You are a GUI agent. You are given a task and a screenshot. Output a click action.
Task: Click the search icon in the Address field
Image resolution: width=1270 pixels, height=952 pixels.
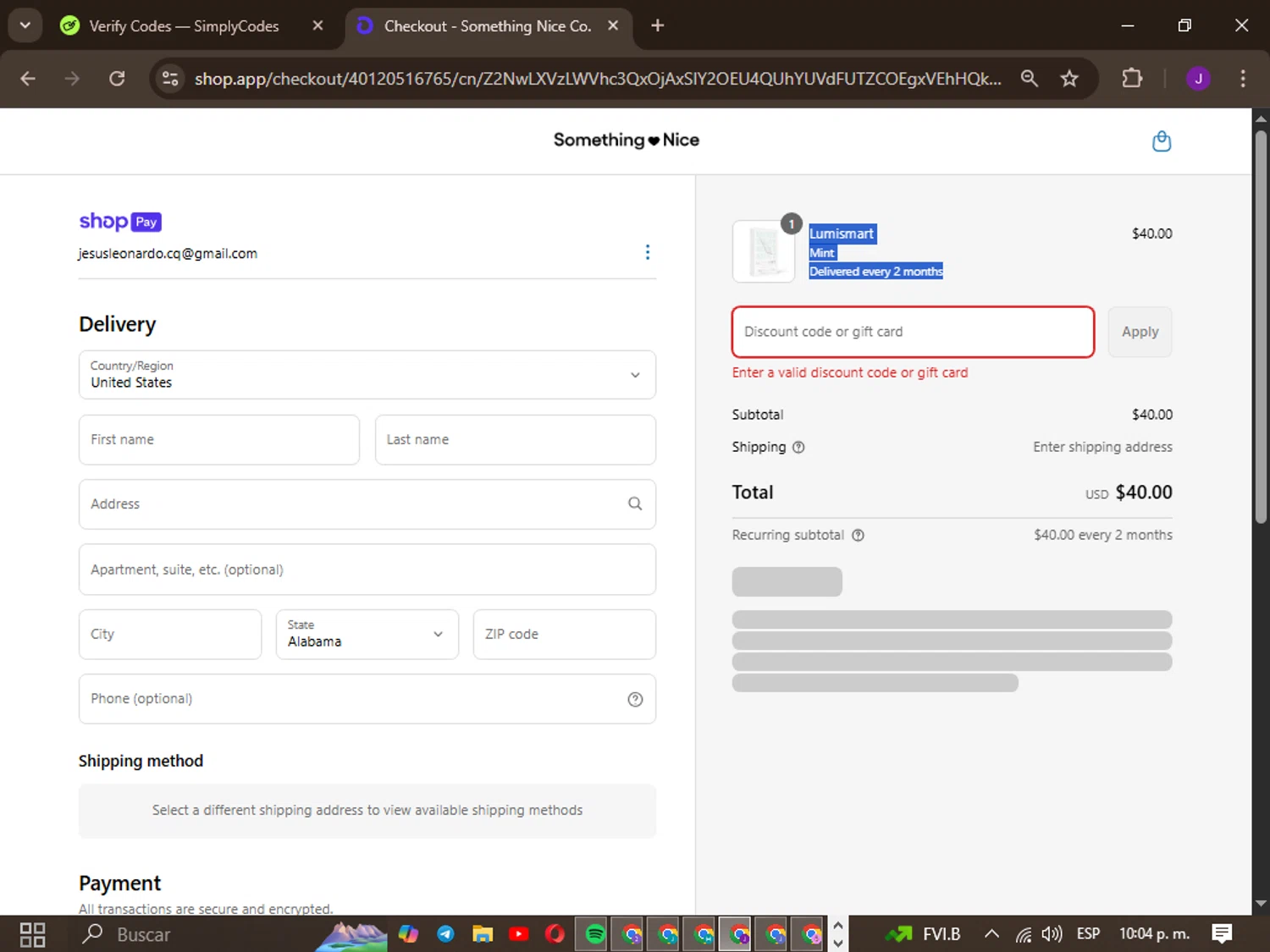coord(635,504)
